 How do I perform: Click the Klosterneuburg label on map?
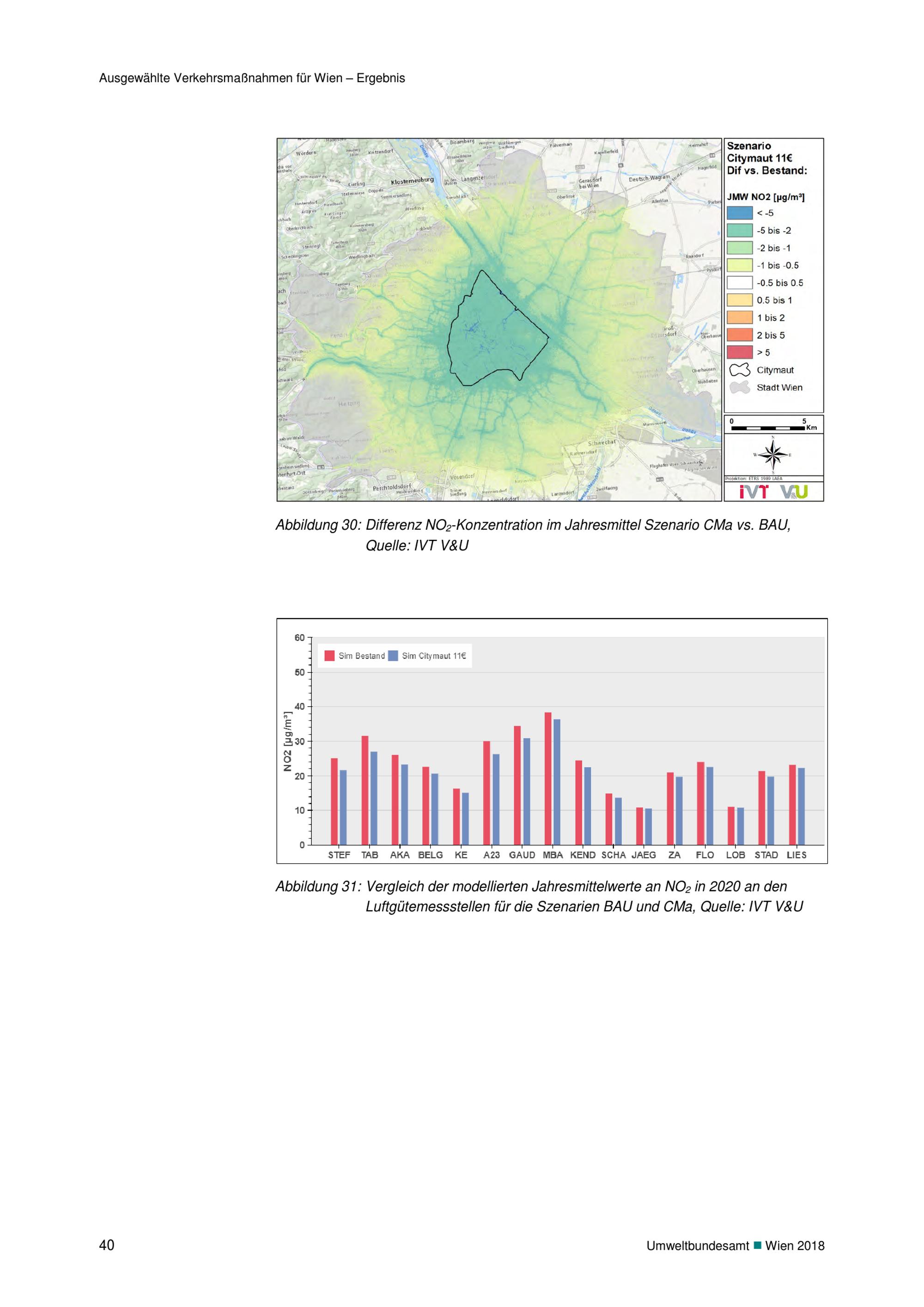tap(412, 182)
